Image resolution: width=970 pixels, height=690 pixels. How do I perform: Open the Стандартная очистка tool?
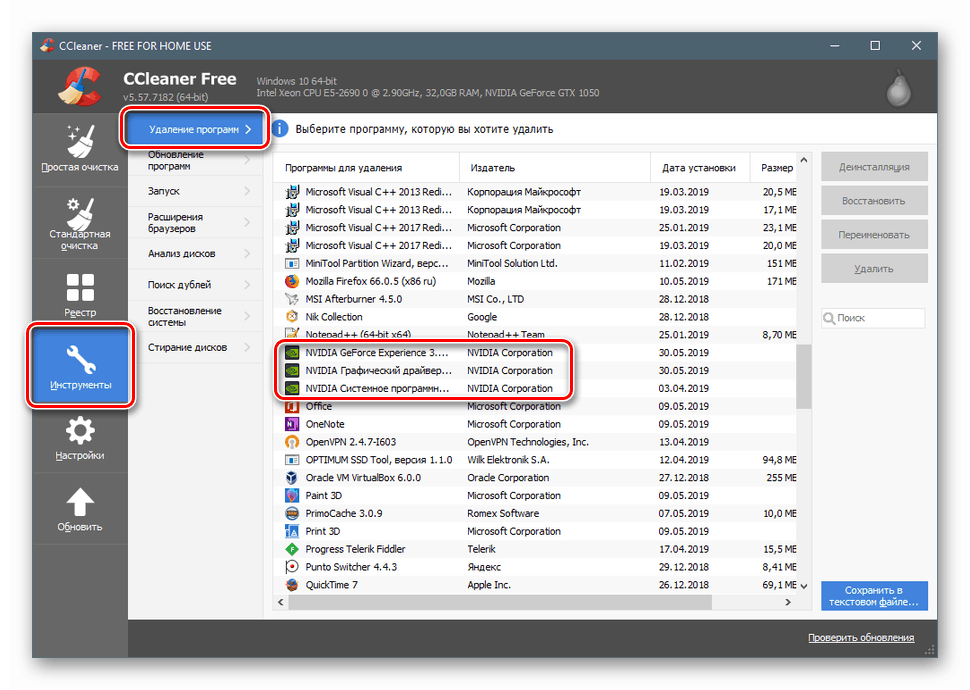pos(79,221)
